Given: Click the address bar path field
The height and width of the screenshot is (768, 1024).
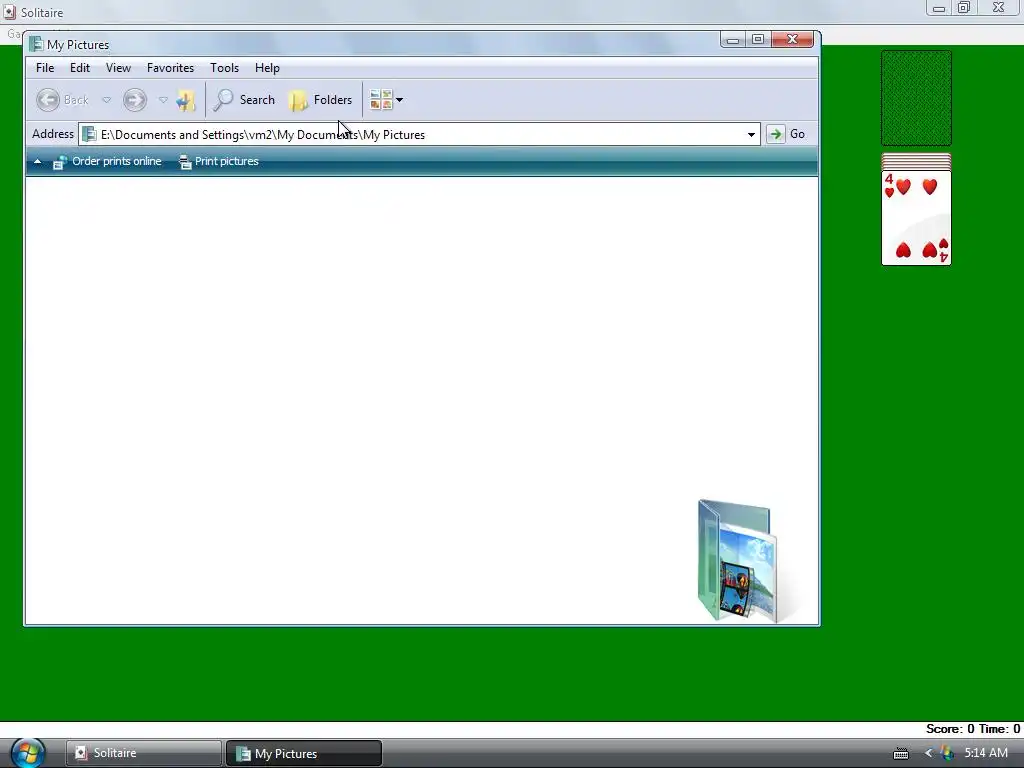Looking at the screenshot, I should 418,135.
